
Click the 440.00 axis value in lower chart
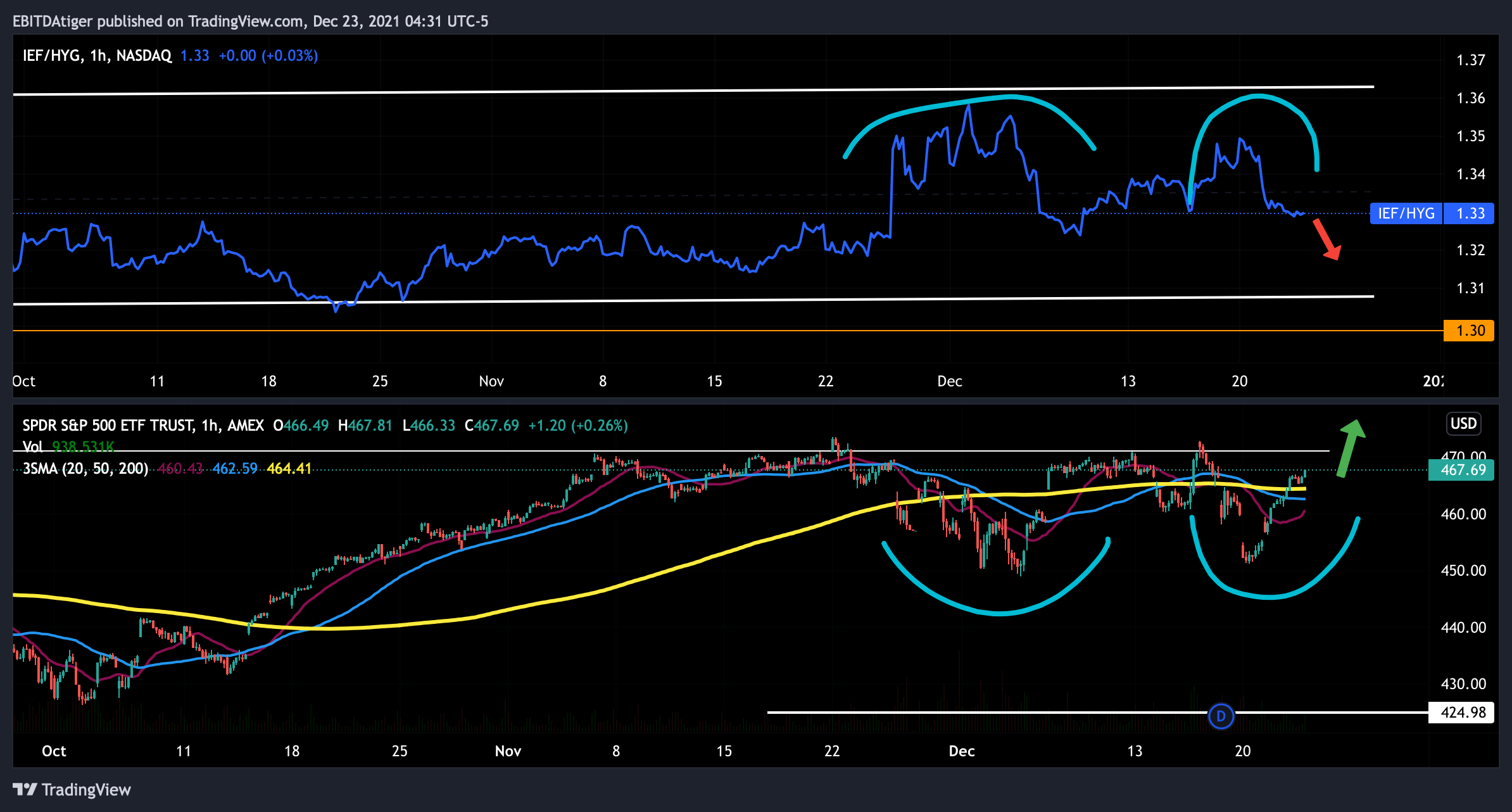[1463, 628]
